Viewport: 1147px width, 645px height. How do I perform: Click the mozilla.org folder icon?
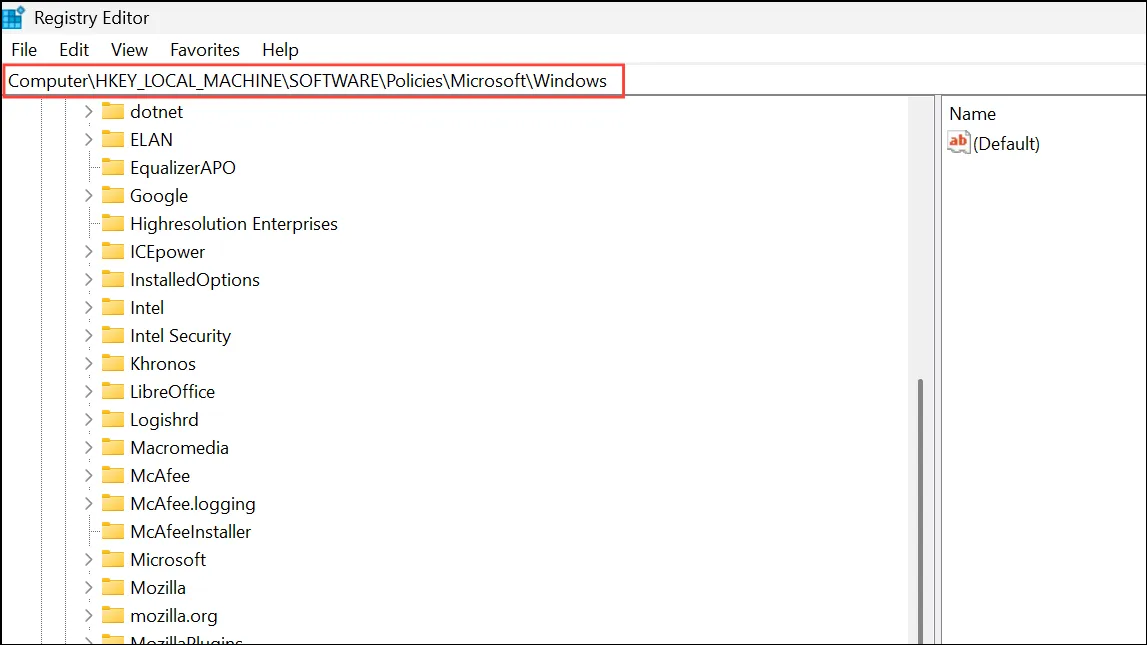pos(113,615)
